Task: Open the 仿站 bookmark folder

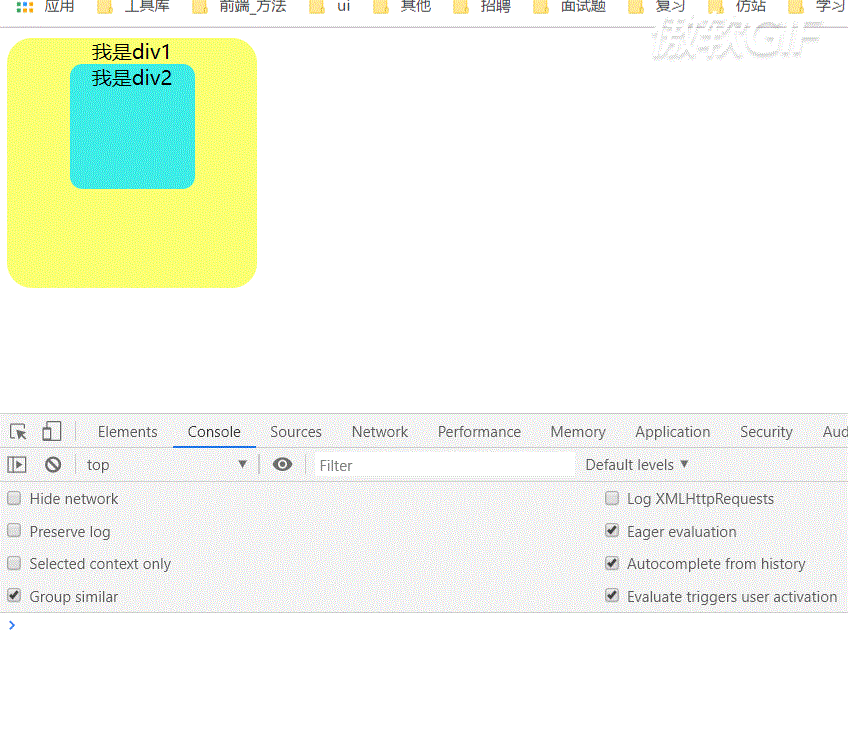Action: [737, 6]
